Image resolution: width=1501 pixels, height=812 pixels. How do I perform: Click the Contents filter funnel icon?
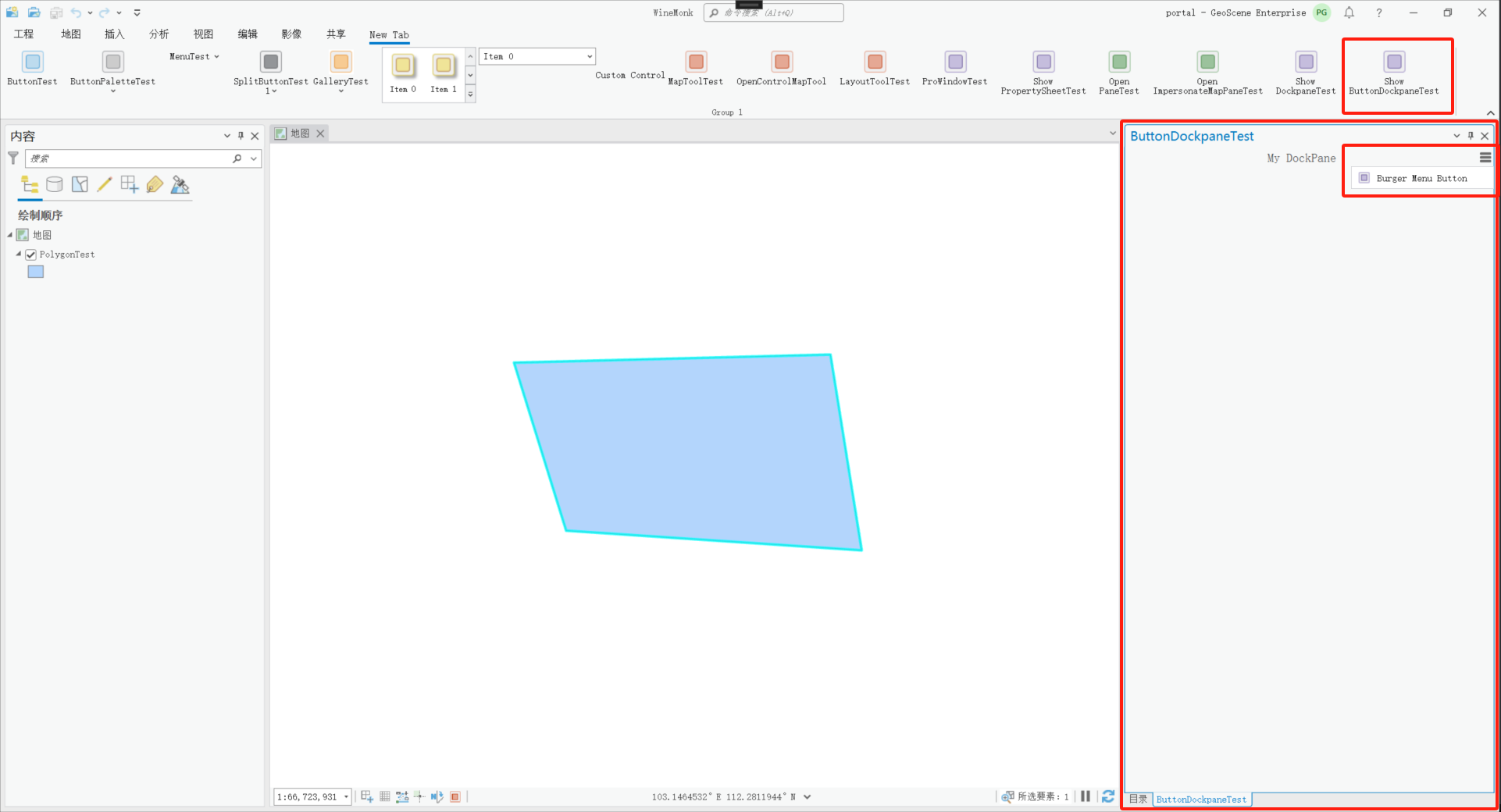(x=13, y=158)
